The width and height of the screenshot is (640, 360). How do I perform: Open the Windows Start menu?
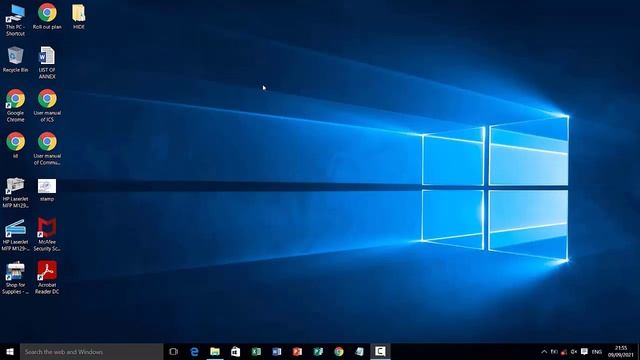click(x=10, y=351)
